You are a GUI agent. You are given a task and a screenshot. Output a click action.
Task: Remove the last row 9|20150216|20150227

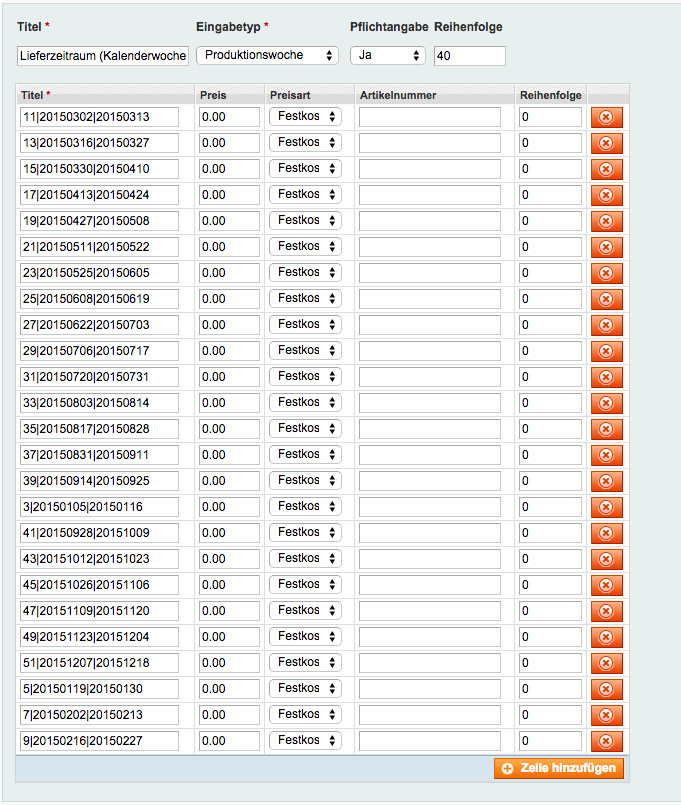coord(606,741)
